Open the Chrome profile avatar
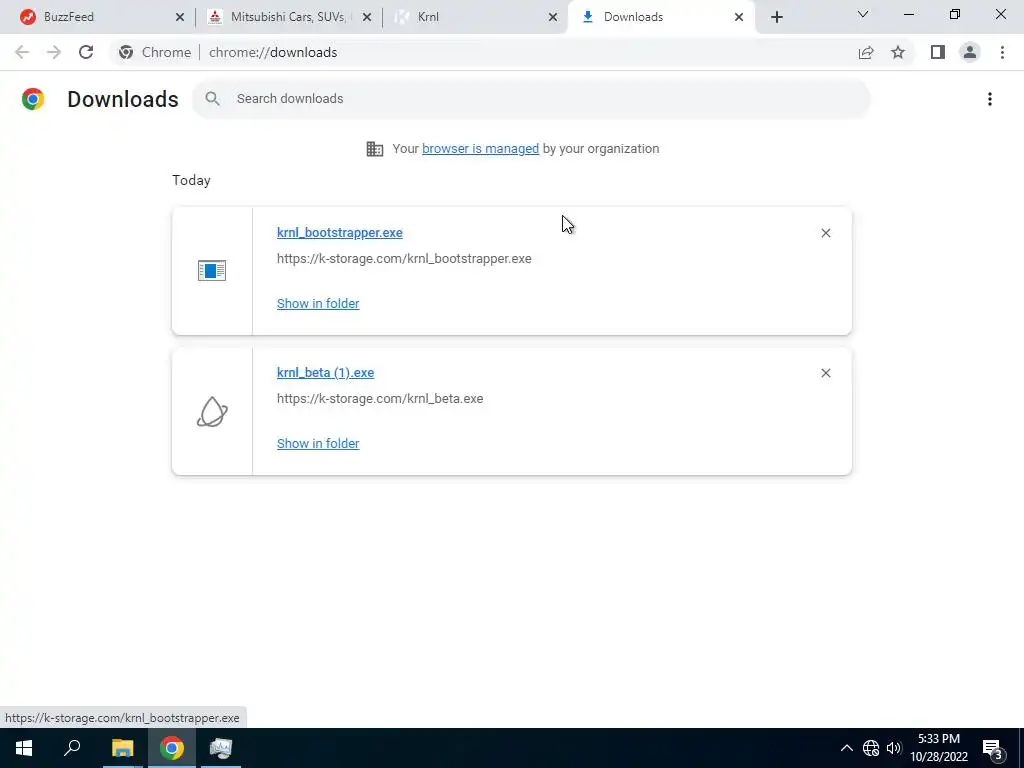Viewport: 1024px width, 768px height. click(970, 52)
